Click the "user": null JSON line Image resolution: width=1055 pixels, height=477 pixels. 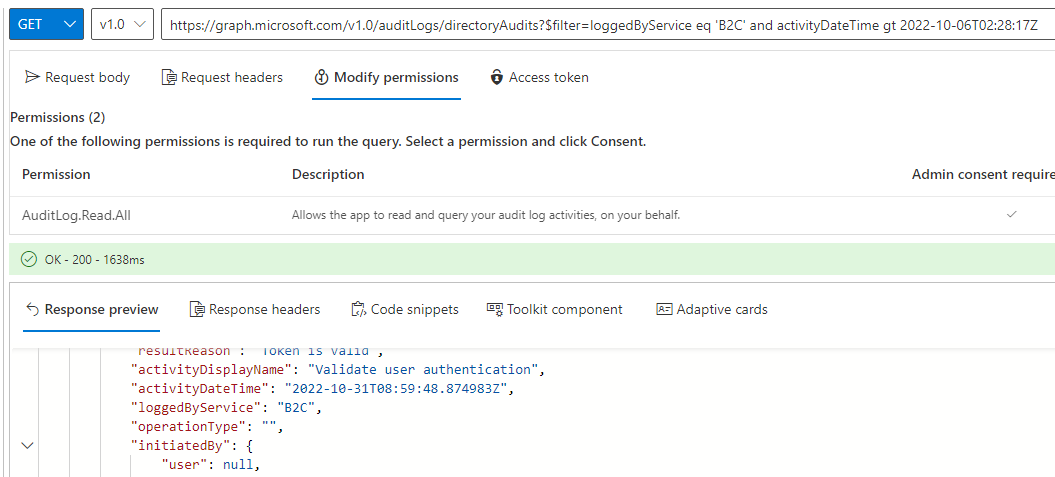[210, 465]
